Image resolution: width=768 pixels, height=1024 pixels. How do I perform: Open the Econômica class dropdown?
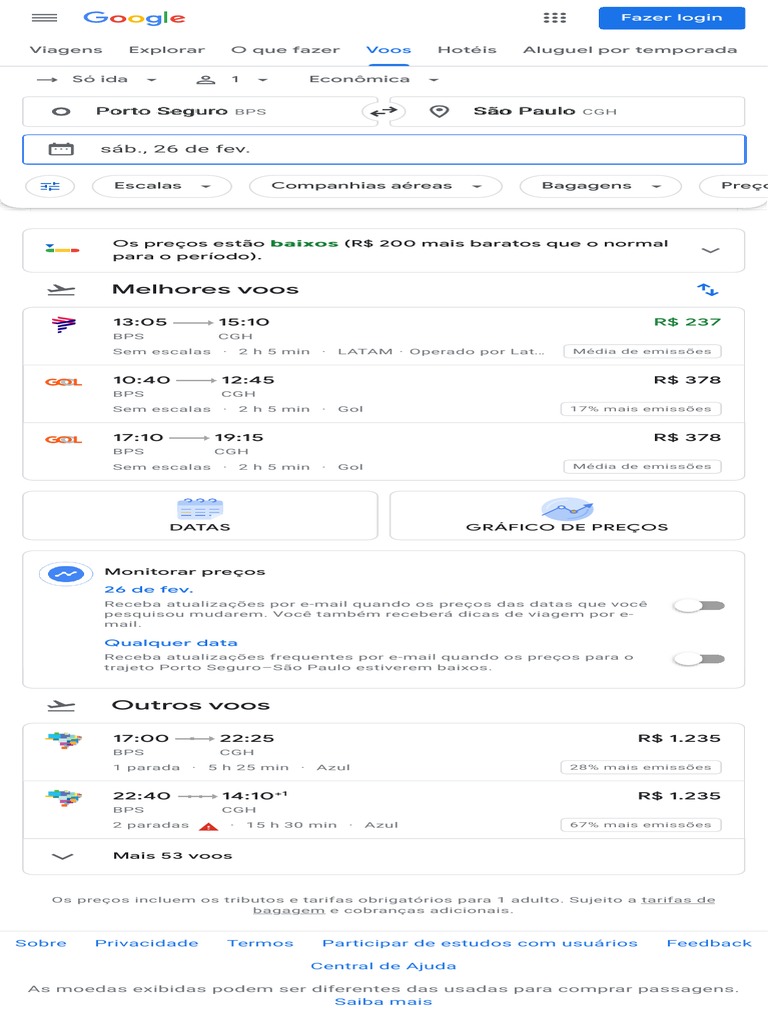pyautogui.click(x=373, y=80)
